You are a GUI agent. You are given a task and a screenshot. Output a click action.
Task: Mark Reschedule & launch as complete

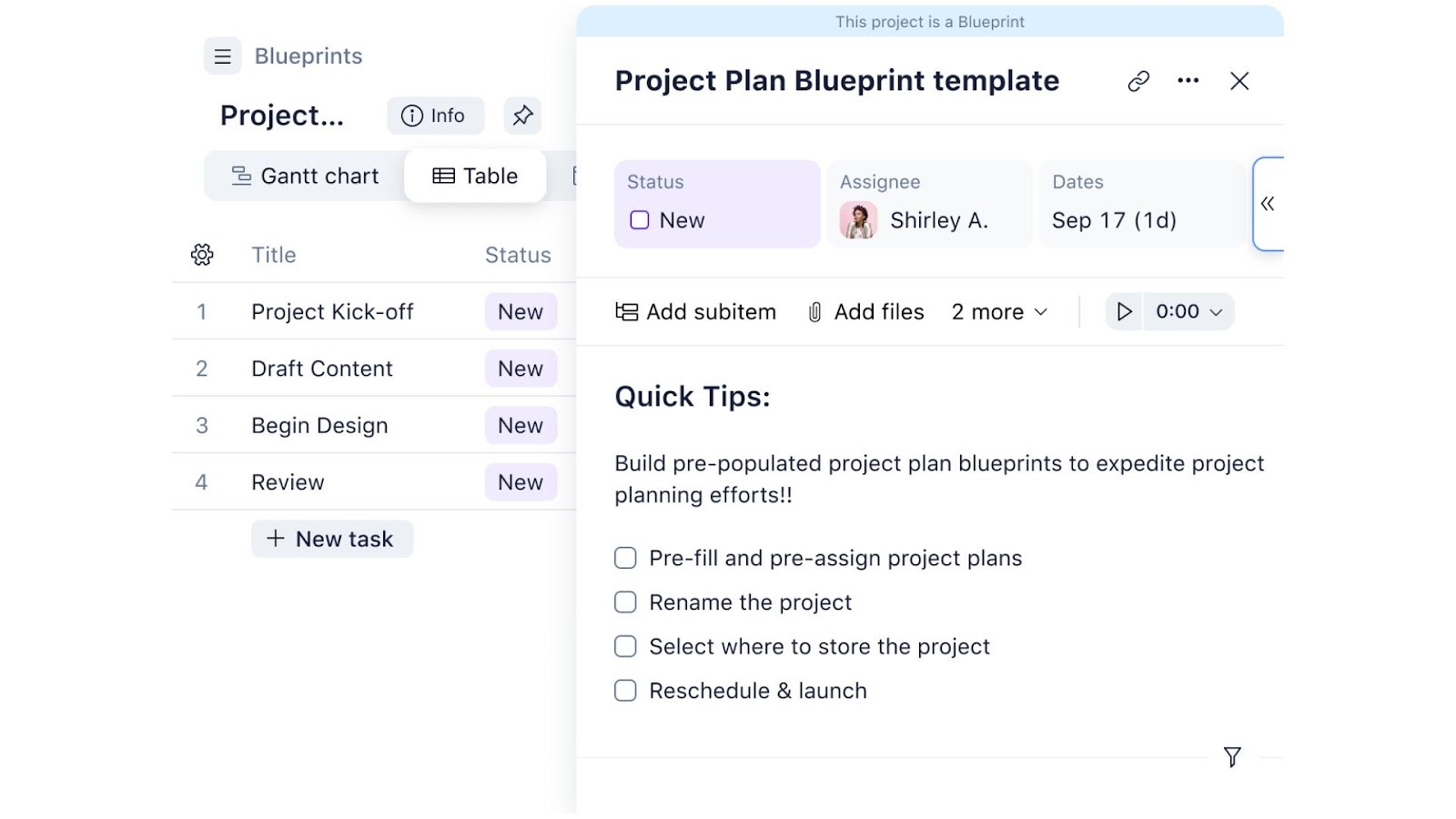click(625, 690)
